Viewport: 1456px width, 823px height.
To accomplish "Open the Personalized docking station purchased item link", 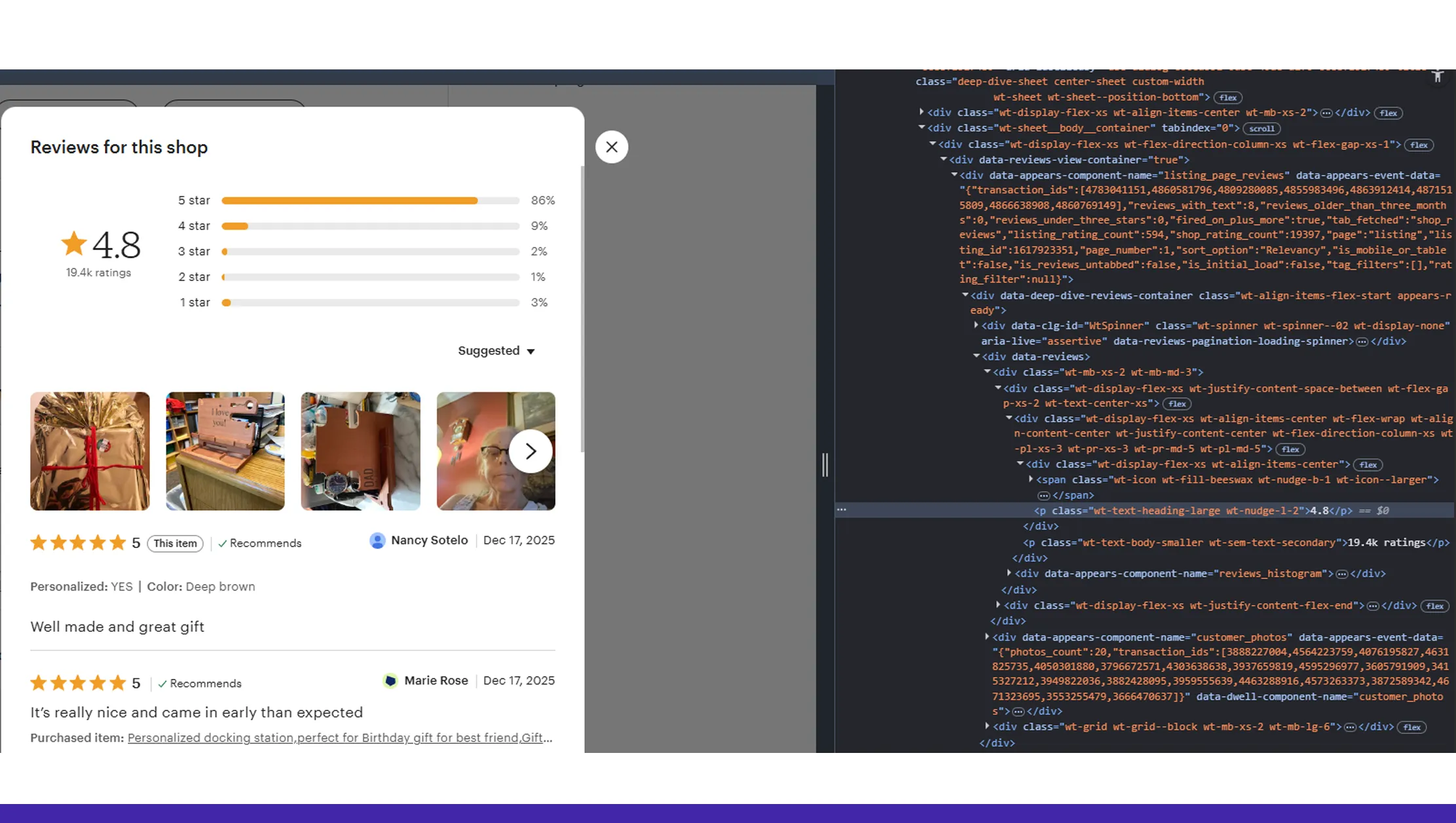I will [340, 738].
